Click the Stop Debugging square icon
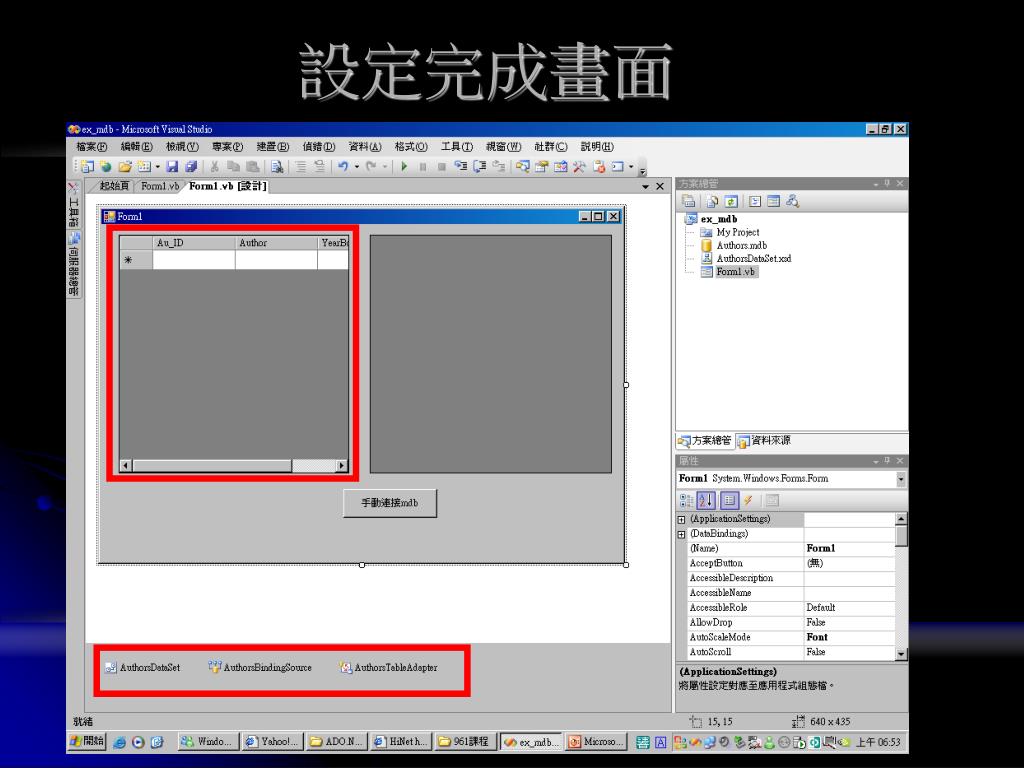The image size is (1024, 768). click(x=442, y=167)
